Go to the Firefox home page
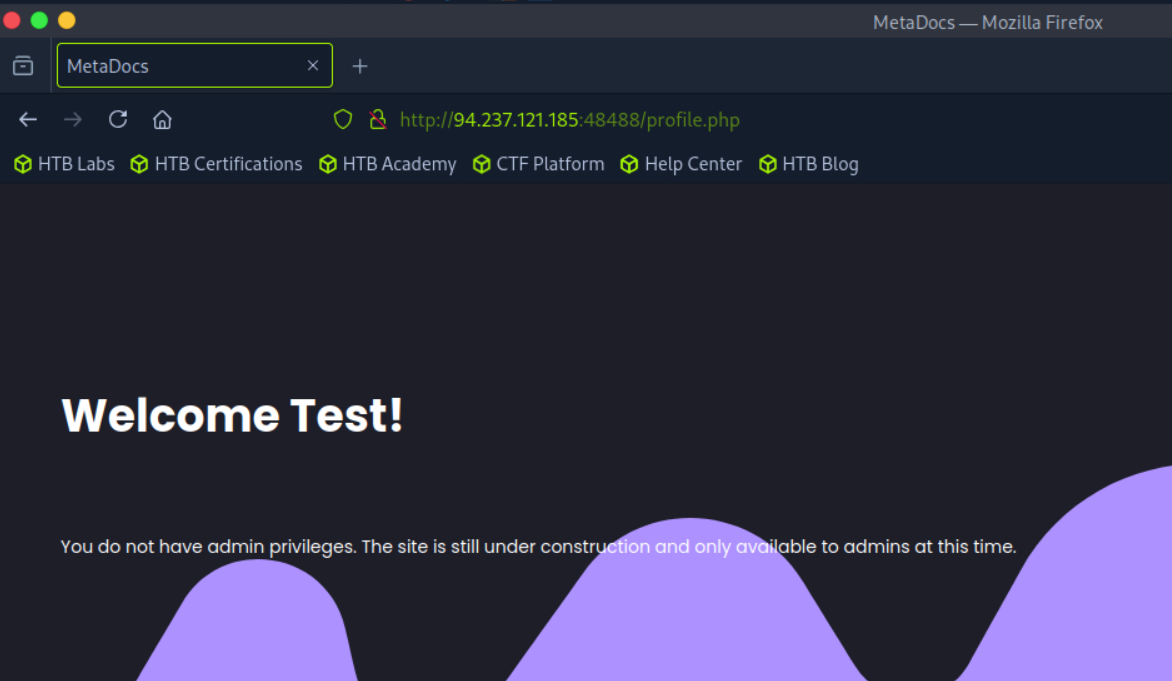1172x681 pixels. click(x=162, y=120)
